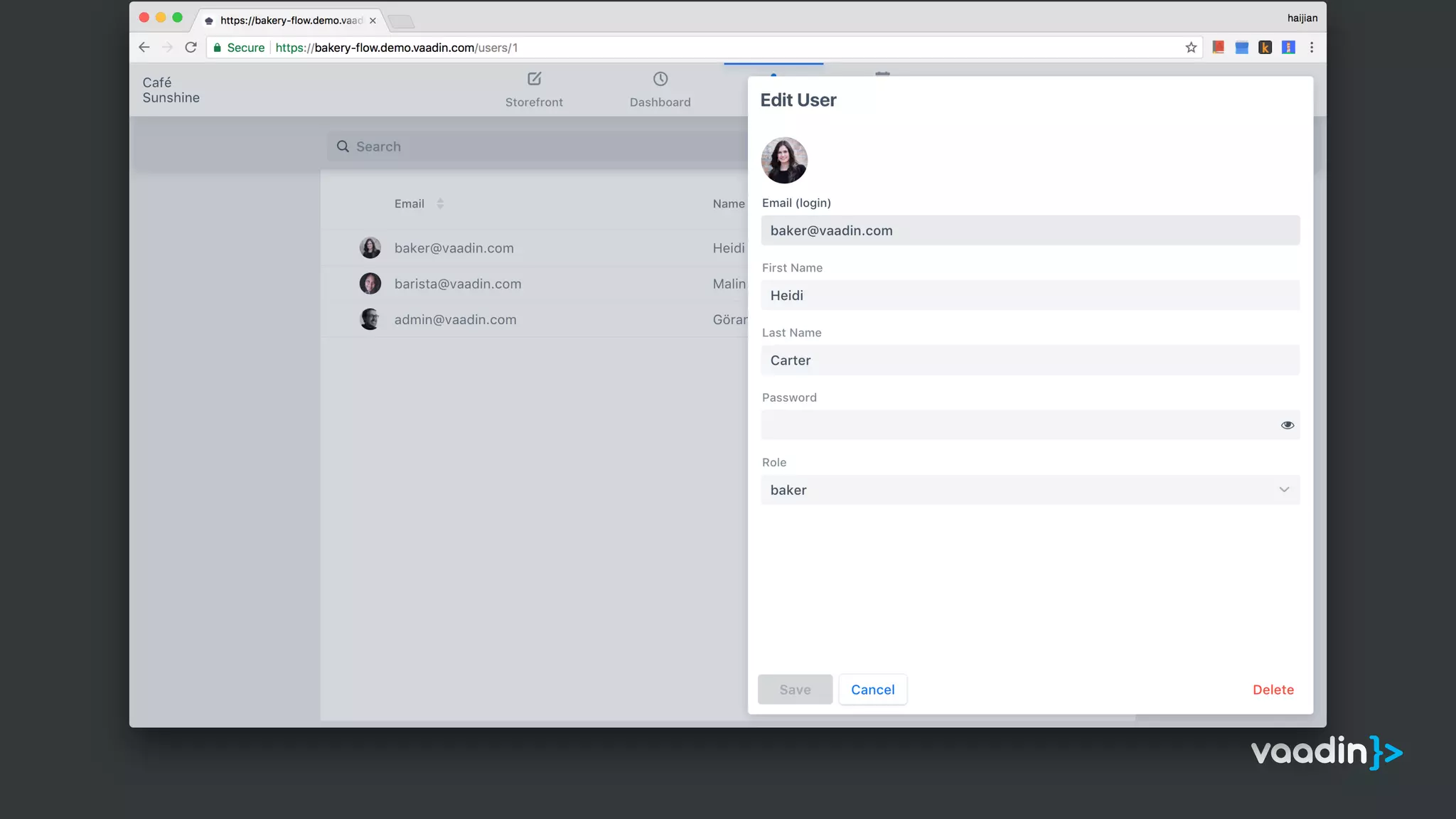This screenshot has width=1456, height=819.
Task: Click the Save button
Action: [x=795, y=690]
